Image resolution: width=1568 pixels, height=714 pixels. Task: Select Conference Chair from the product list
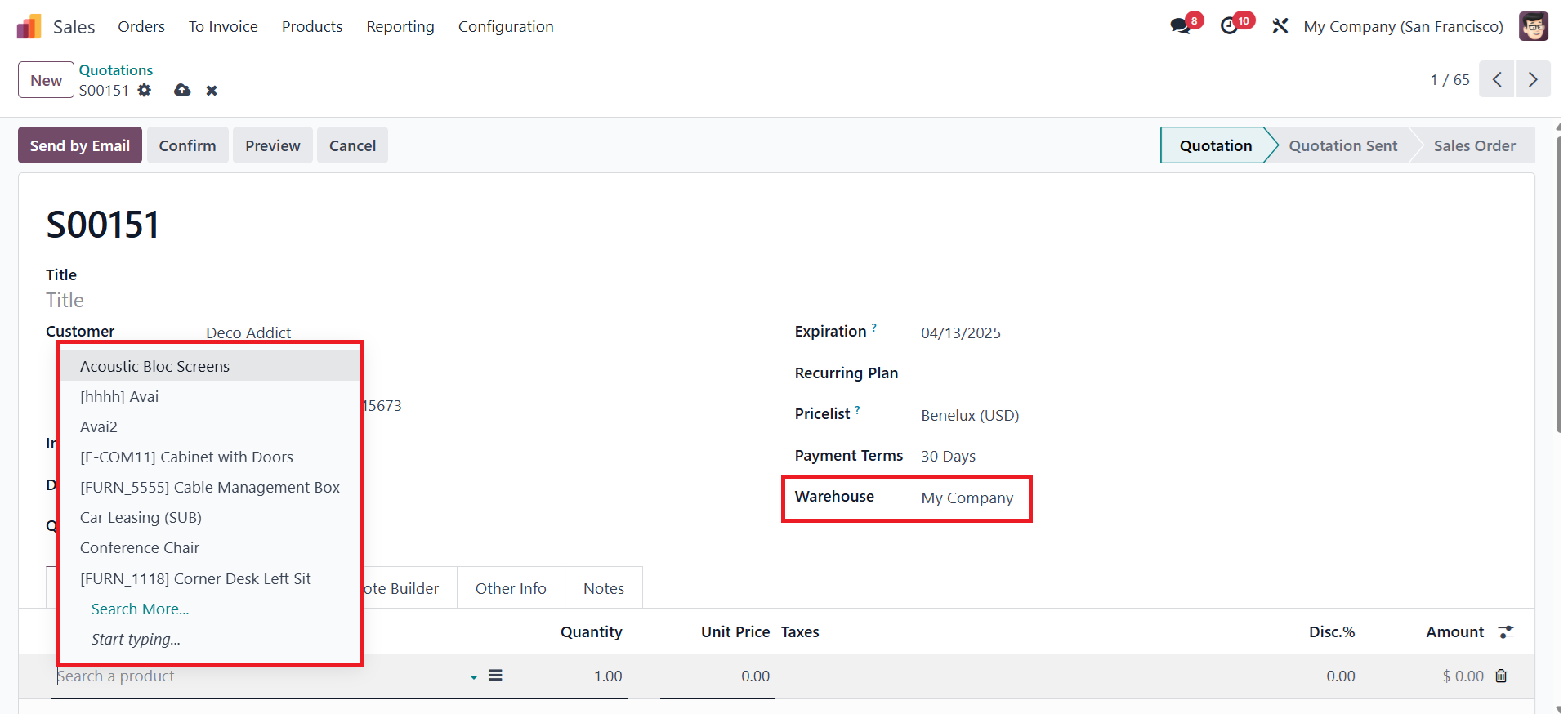coord(140,547)
